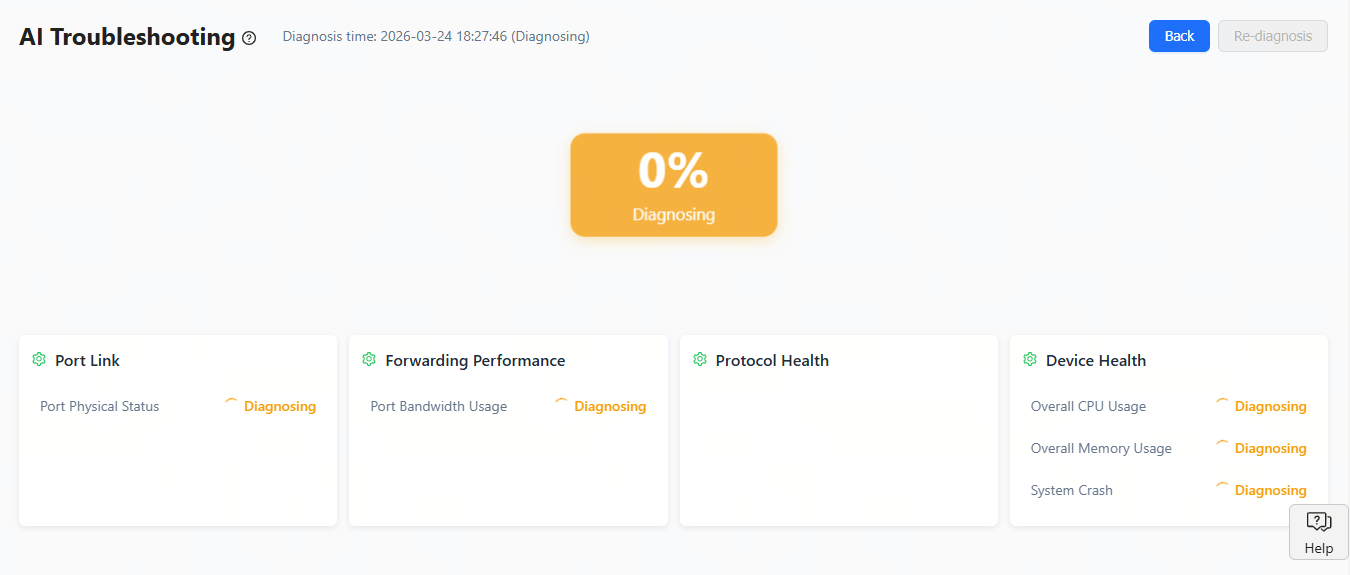The height and width of the screenshot is (575, 1350).
Task: Click the Diagnosing status for Port Bandwidth Usage
Action: tap(610, 406)
